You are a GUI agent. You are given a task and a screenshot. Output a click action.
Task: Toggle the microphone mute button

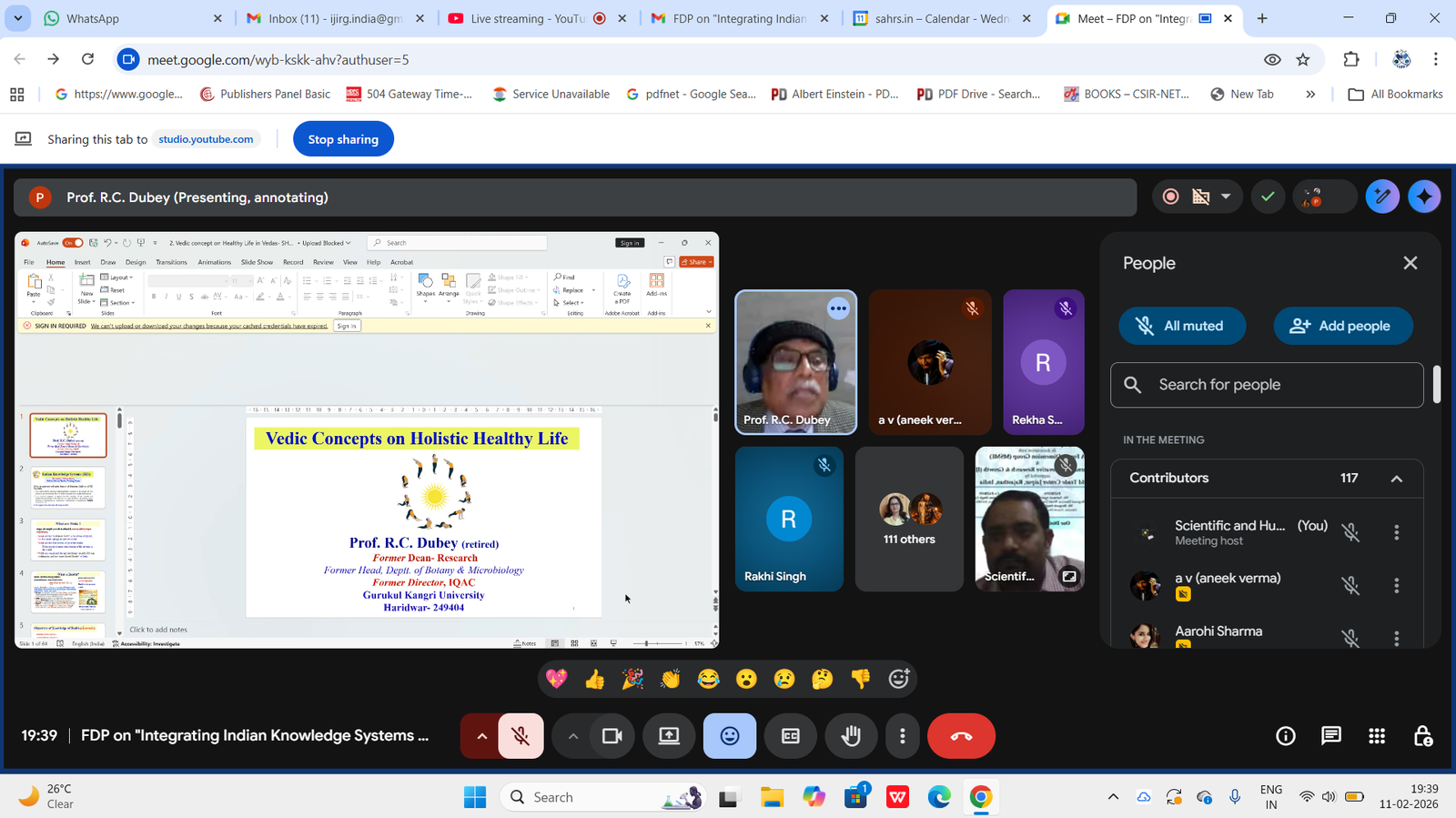pyautogui.click(x=521, y=736)
